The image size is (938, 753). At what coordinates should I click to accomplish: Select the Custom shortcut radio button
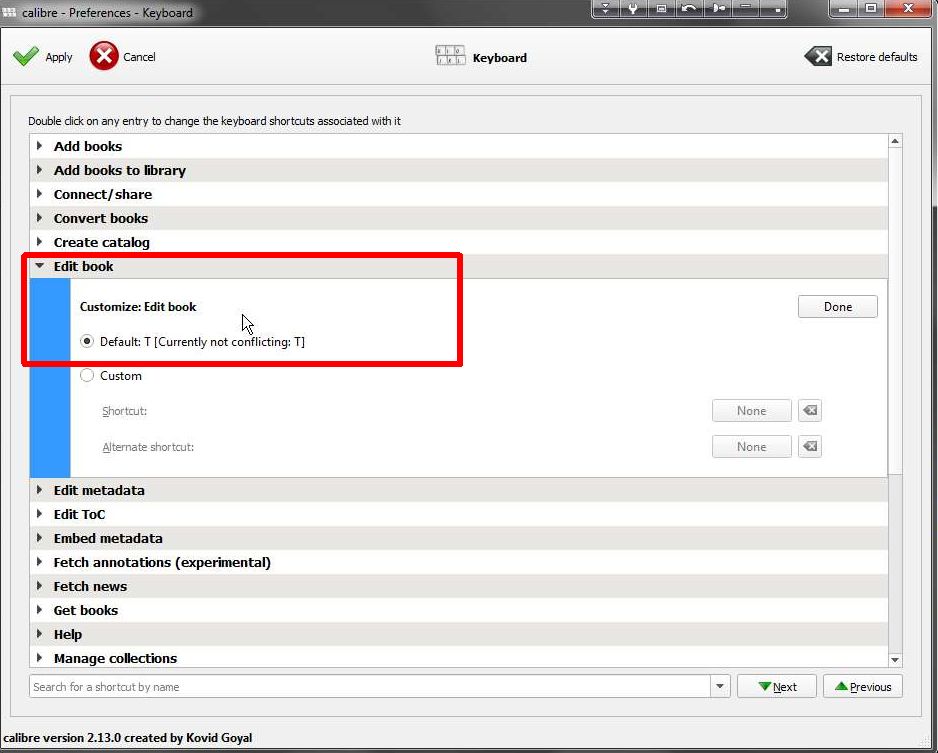coord(87,376)
